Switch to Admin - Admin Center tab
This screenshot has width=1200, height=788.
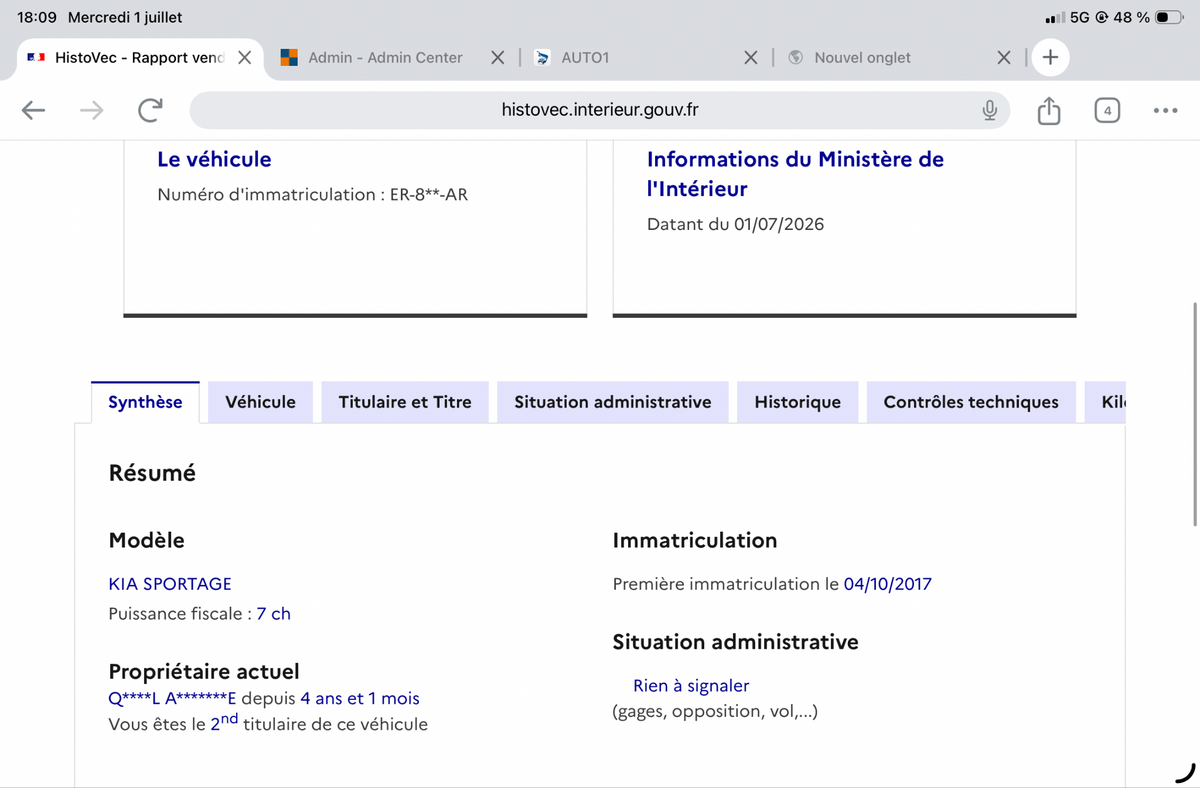[x=385, y=57]
